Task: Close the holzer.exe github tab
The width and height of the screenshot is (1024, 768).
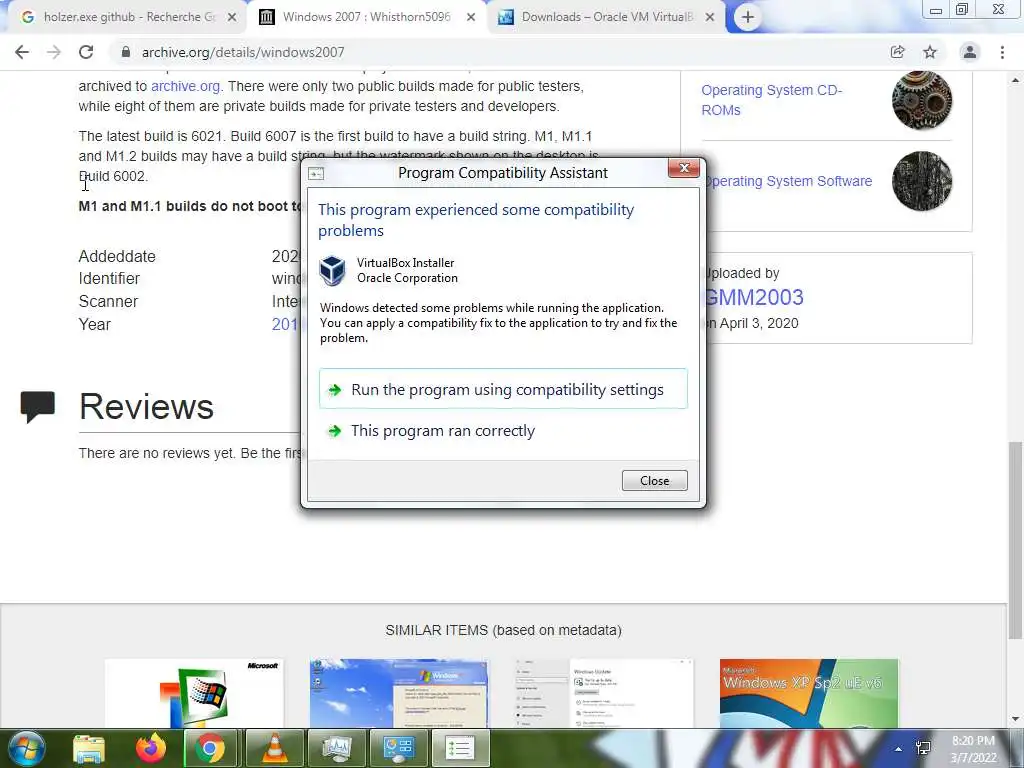Action: (232, 18)
